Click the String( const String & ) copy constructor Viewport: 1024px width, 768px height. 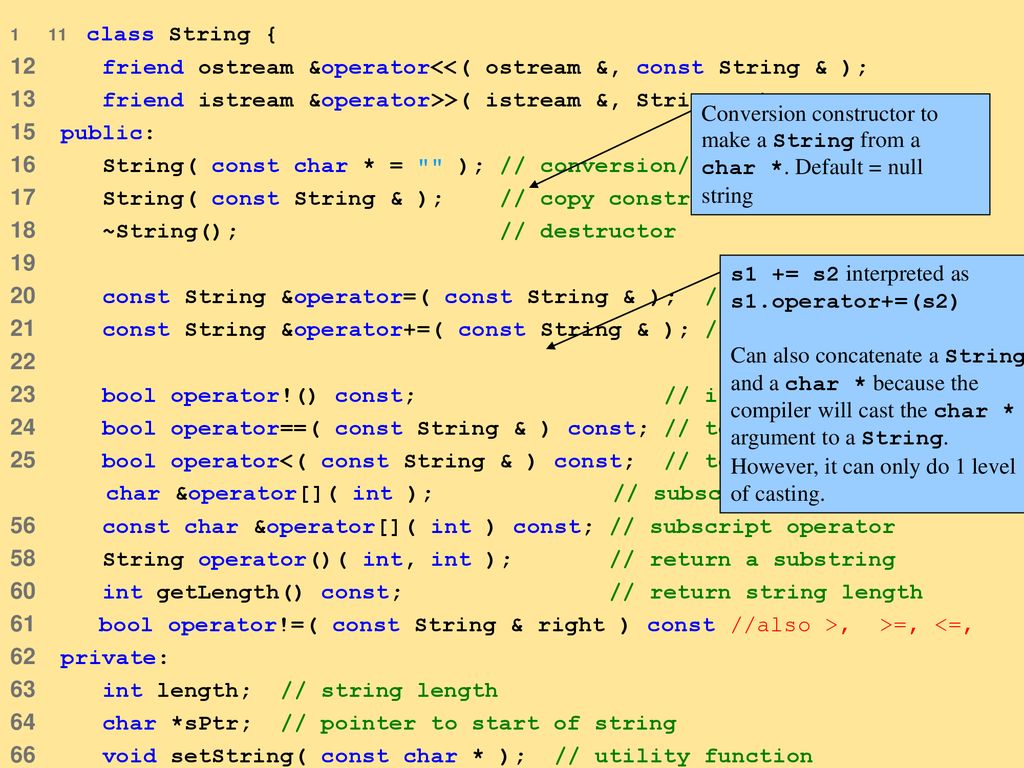272,199
